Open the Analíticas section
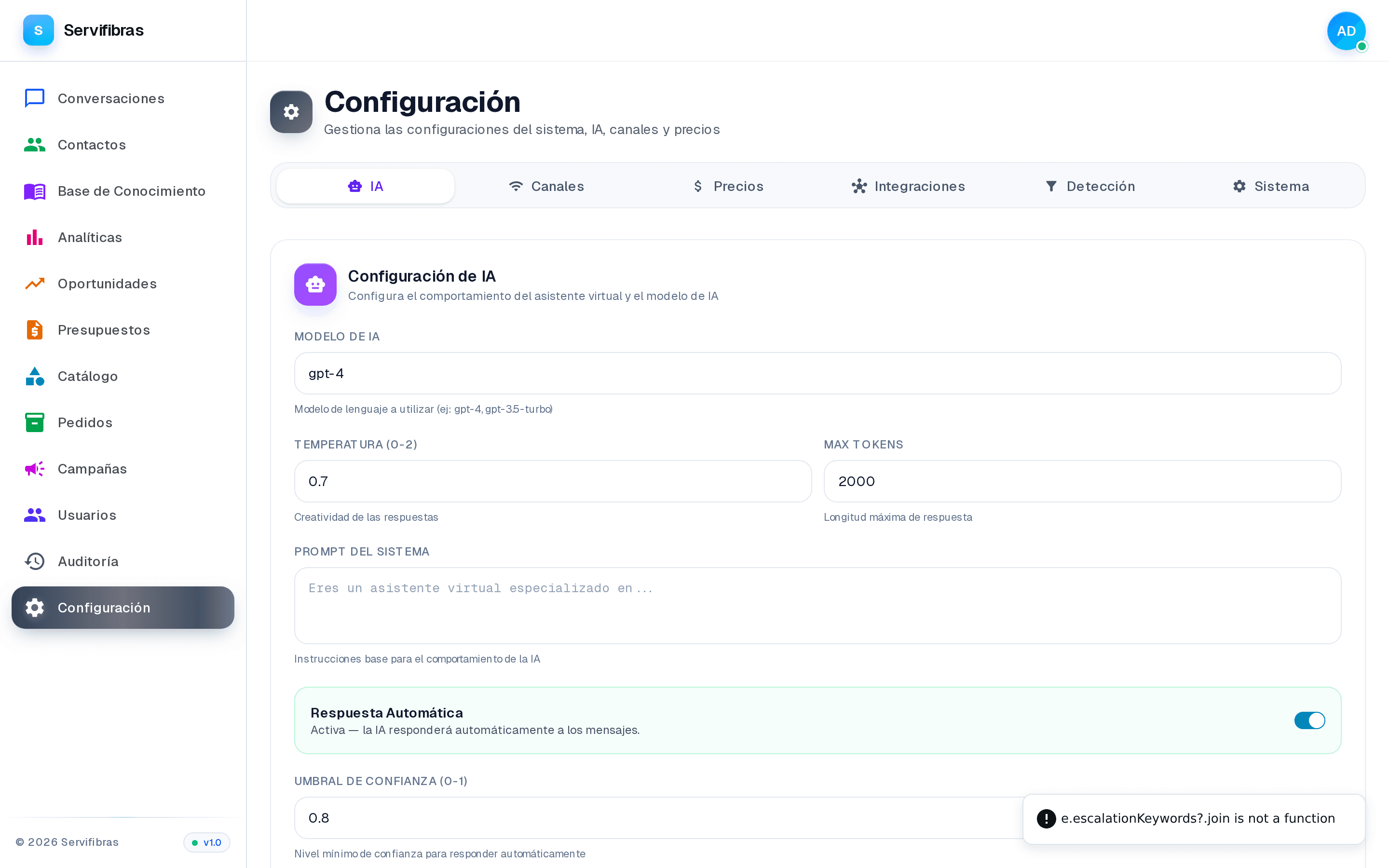Image resolution: width=1389 pixels, height=868 pixels. [123, 237]
